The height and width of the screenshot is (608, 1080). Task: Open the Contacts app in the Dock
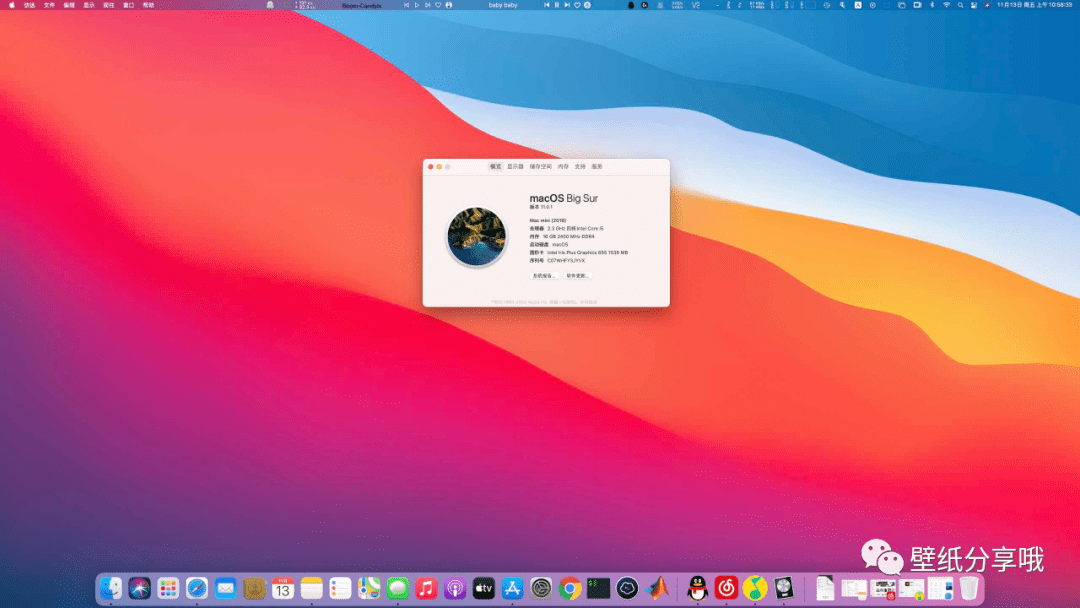pos(254,588)
